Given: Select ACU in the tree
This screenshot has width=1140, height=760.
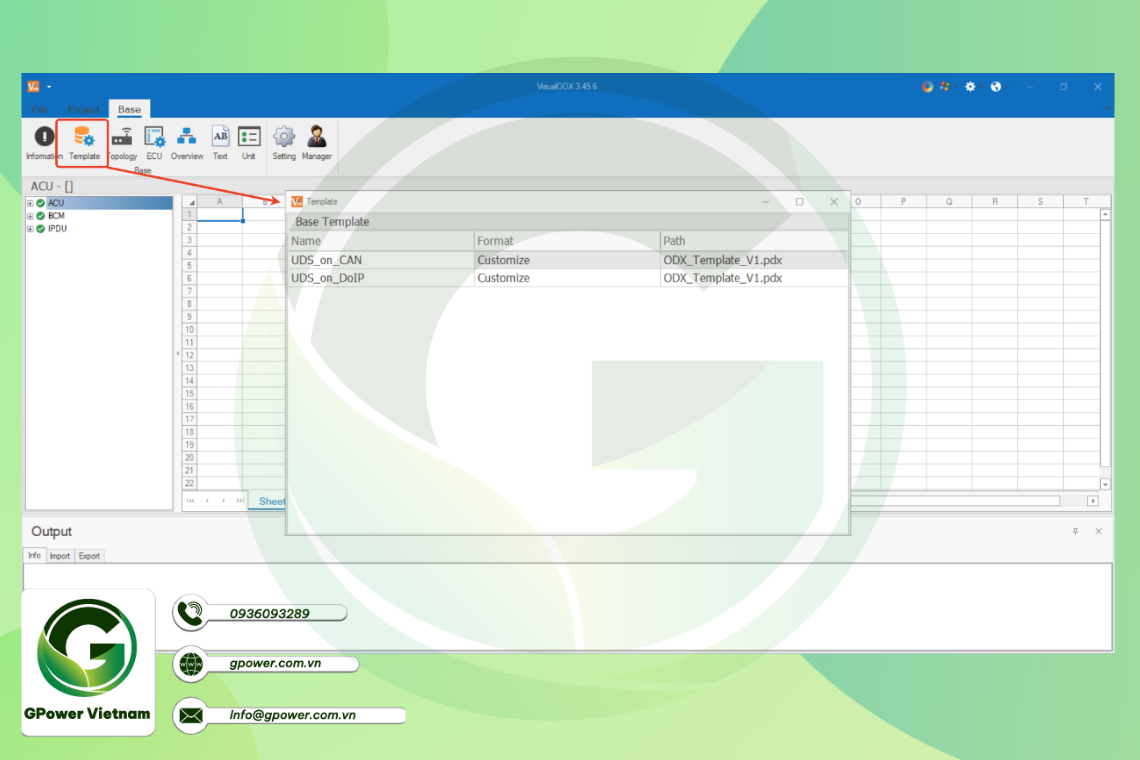Looking at the screenshot, I should (56, 203).
